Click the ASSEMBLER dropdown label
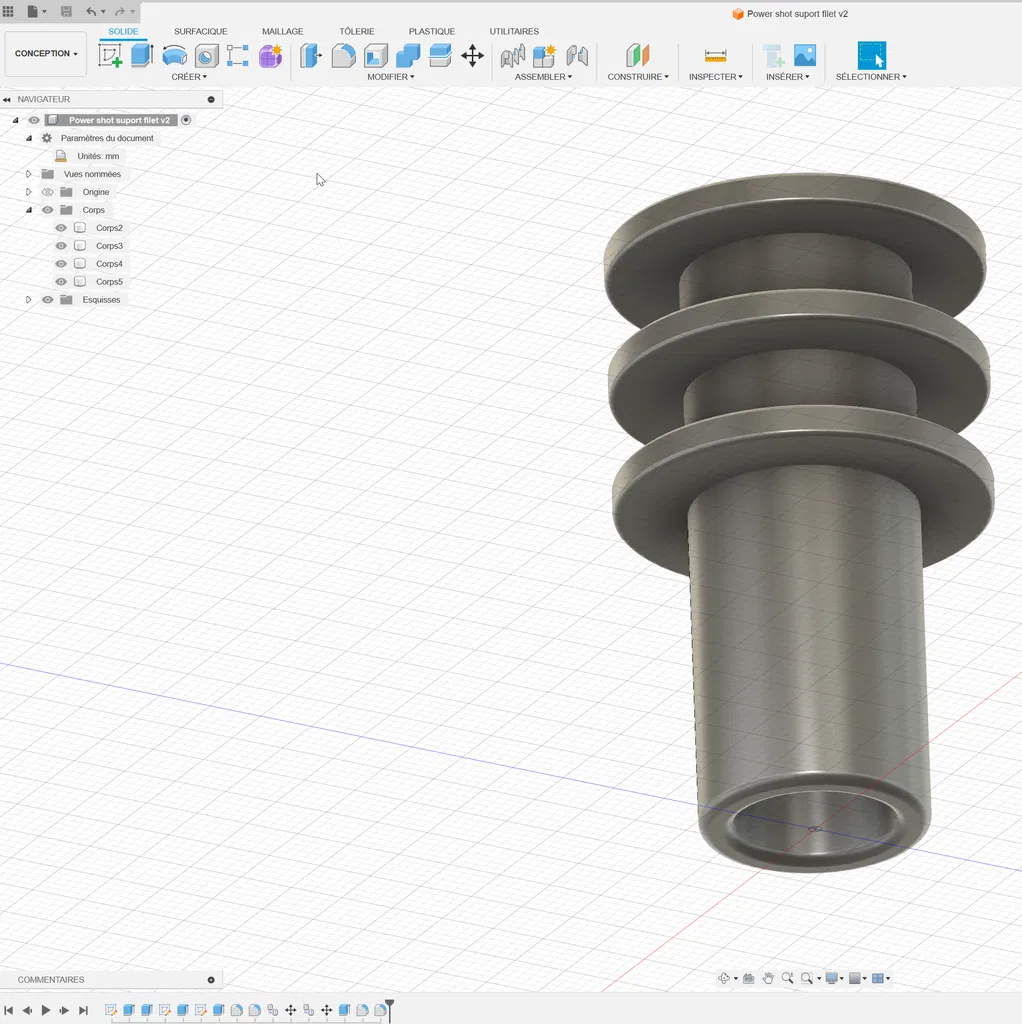 click(543, 77)
